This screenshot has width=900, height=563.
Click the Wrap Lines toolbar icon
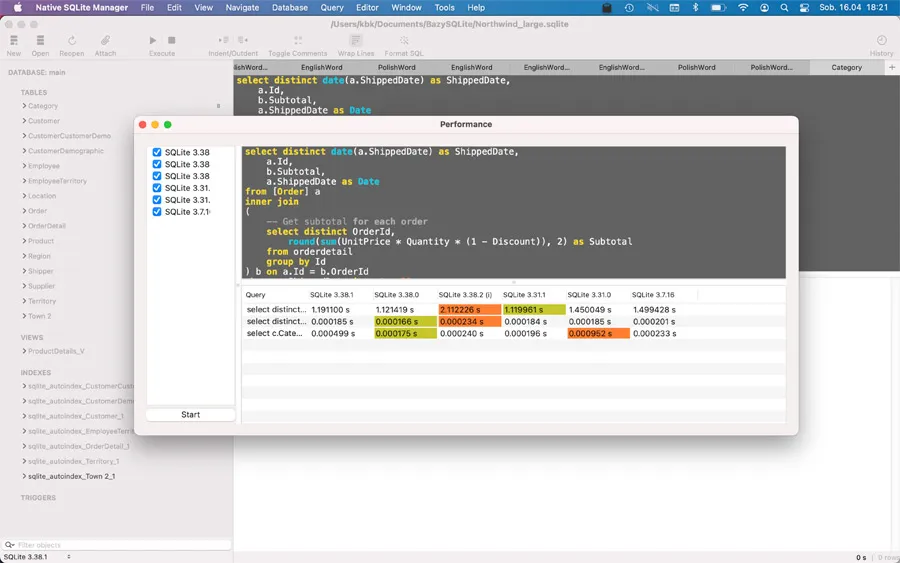pyautogui.click(x=355, y=41)
